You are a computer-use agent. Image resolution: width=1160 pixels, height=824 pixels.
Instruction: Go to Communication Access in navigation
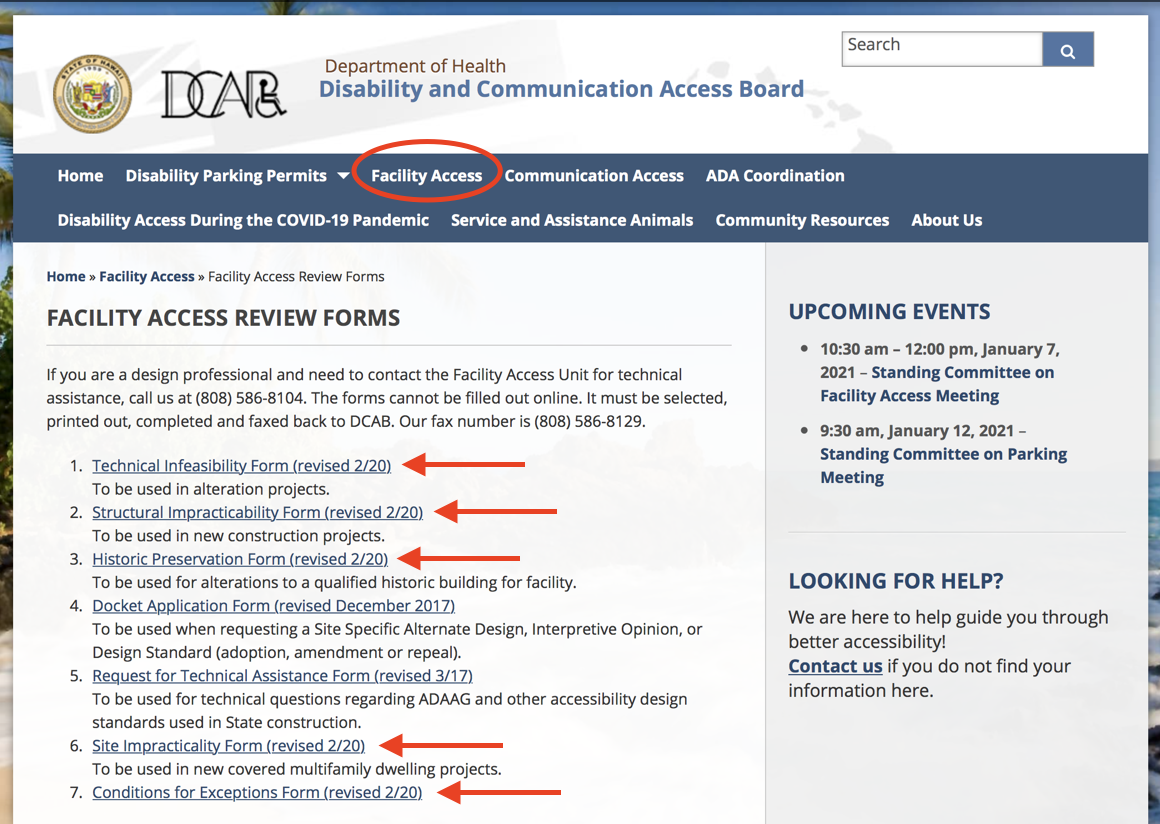pyautogui.click(x=594, y=176)
